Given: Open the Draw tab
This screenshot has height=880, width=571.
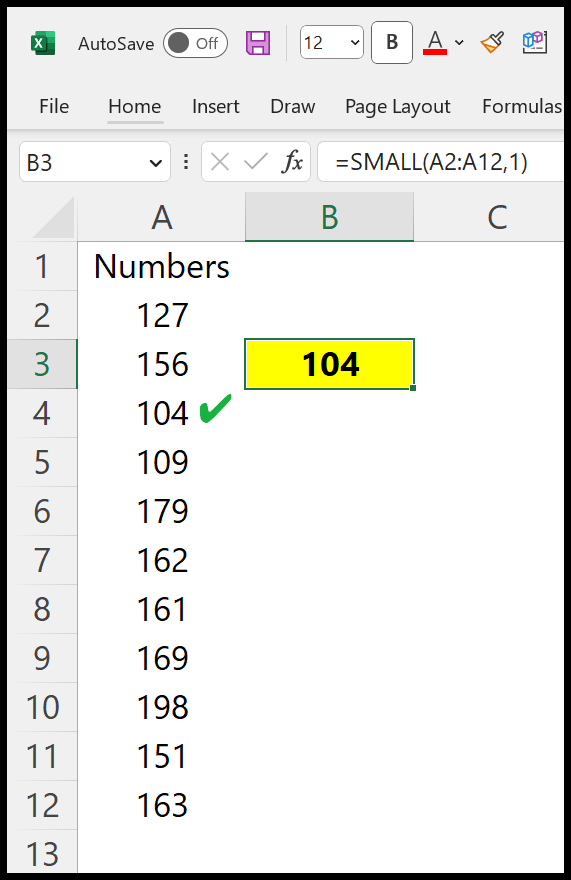Looking at the screenshot, I should [293, 107].
